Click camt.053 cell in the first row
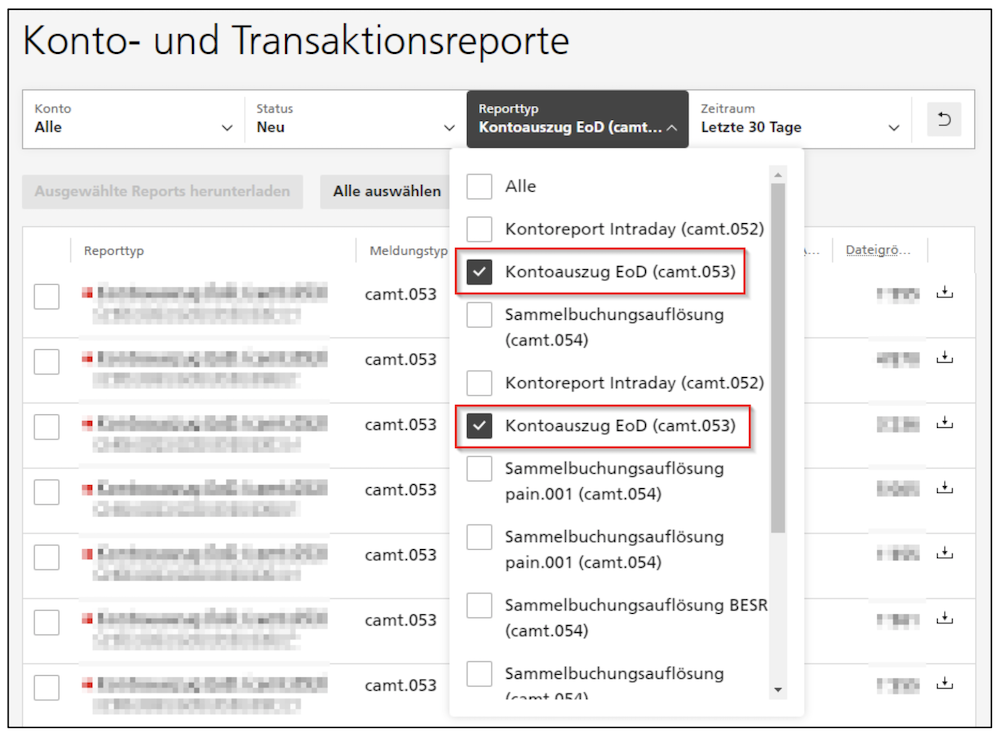 tap(401, 295)
